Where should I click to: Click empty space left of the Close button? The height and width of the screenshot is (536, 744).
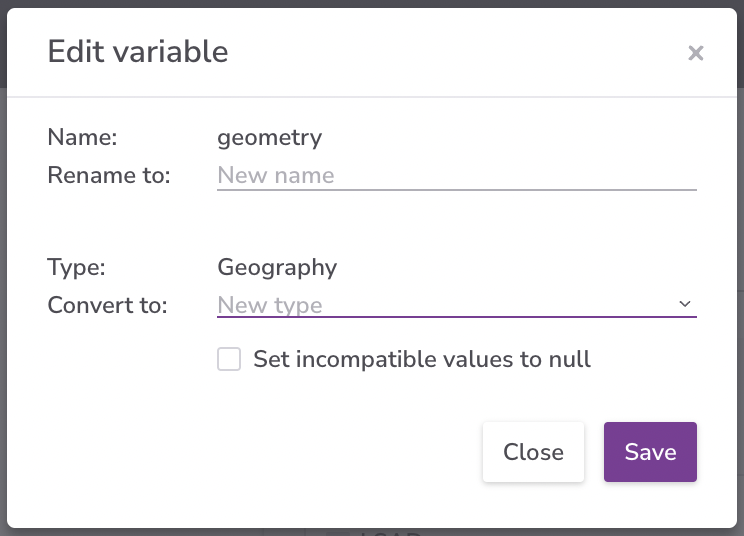coord(300,452)
